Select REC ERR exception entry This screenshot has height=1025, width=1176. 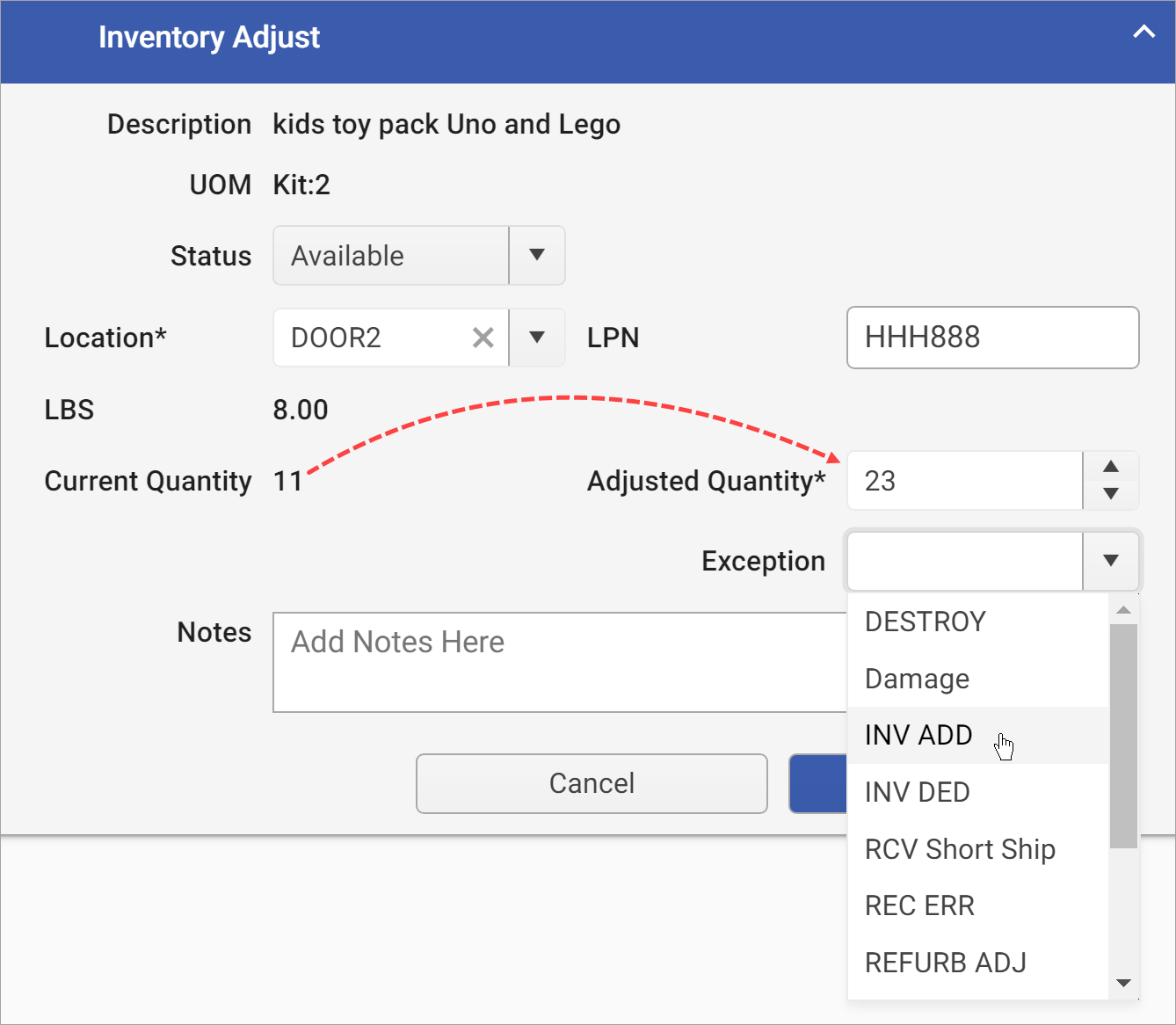pyautogui.click(x=919, y=905)
